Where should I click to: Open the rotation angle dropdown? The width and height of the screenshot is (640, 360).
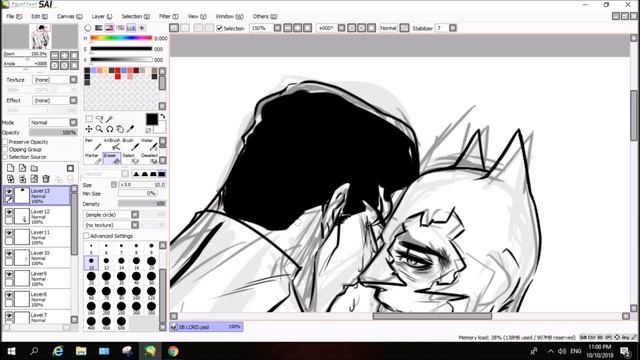click(x=342, y=28)
